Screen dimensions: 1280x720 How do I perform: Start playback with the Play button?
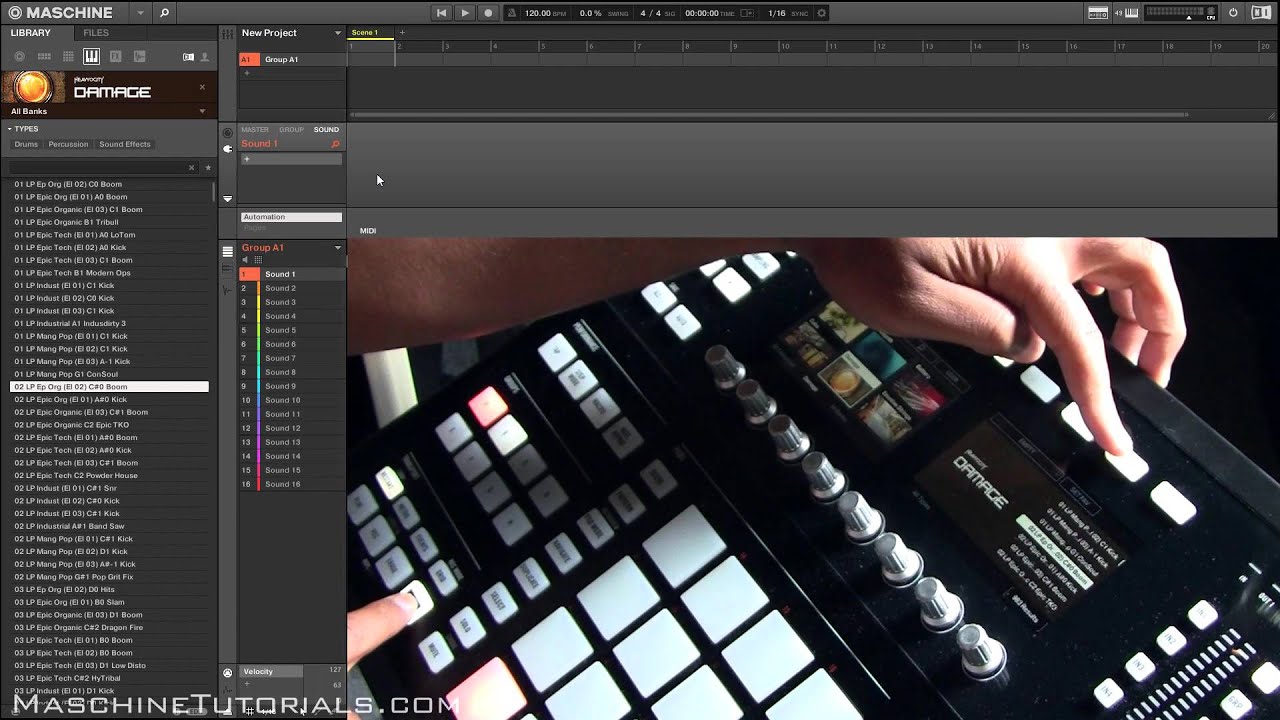[465, 13]
